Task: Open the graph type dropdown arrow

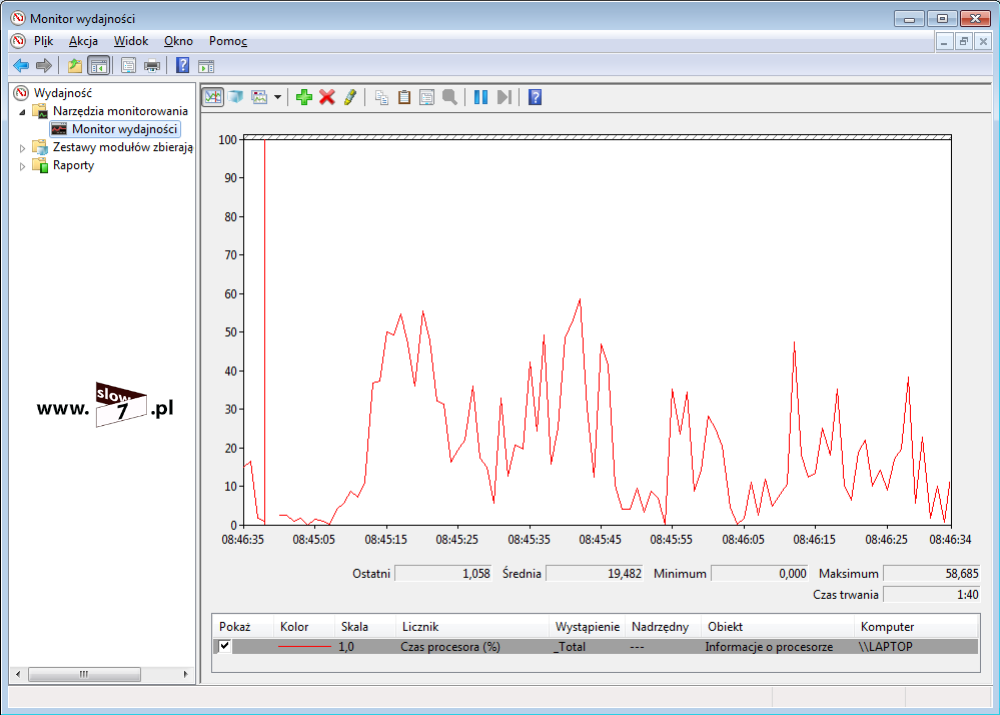Action: click(277, 97)
